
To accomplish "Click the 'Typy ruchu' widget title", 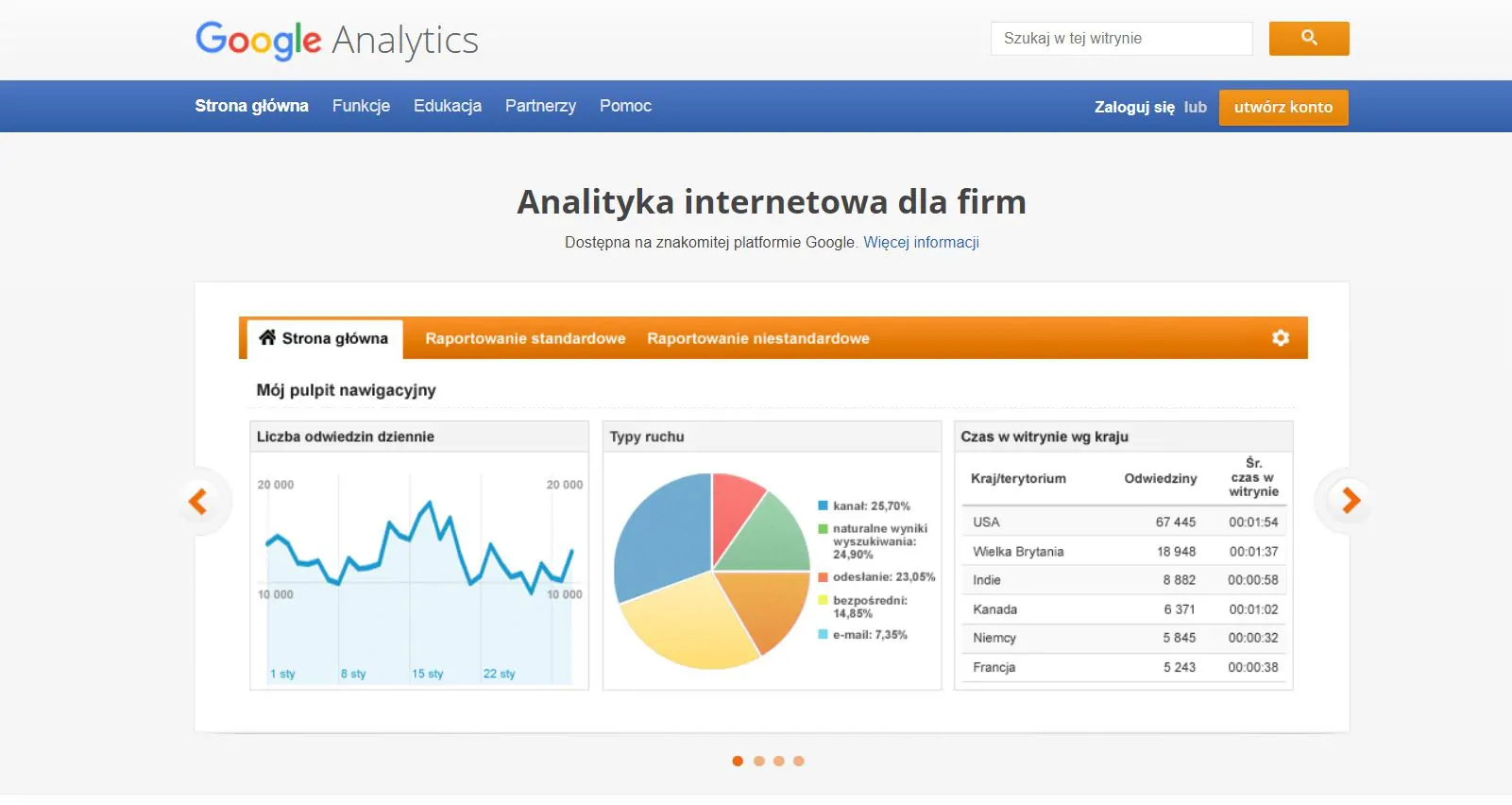I will 647,437.
